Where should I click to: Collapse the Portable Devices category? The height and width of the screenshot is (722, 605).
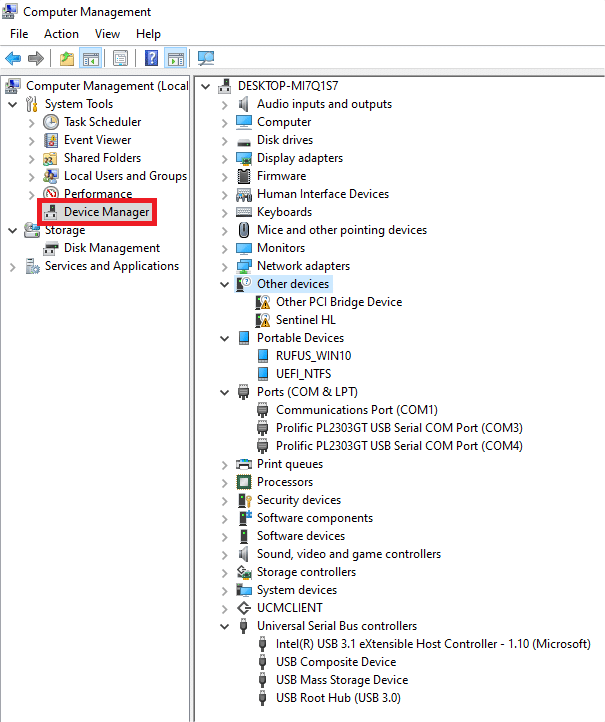pos(225,338)
